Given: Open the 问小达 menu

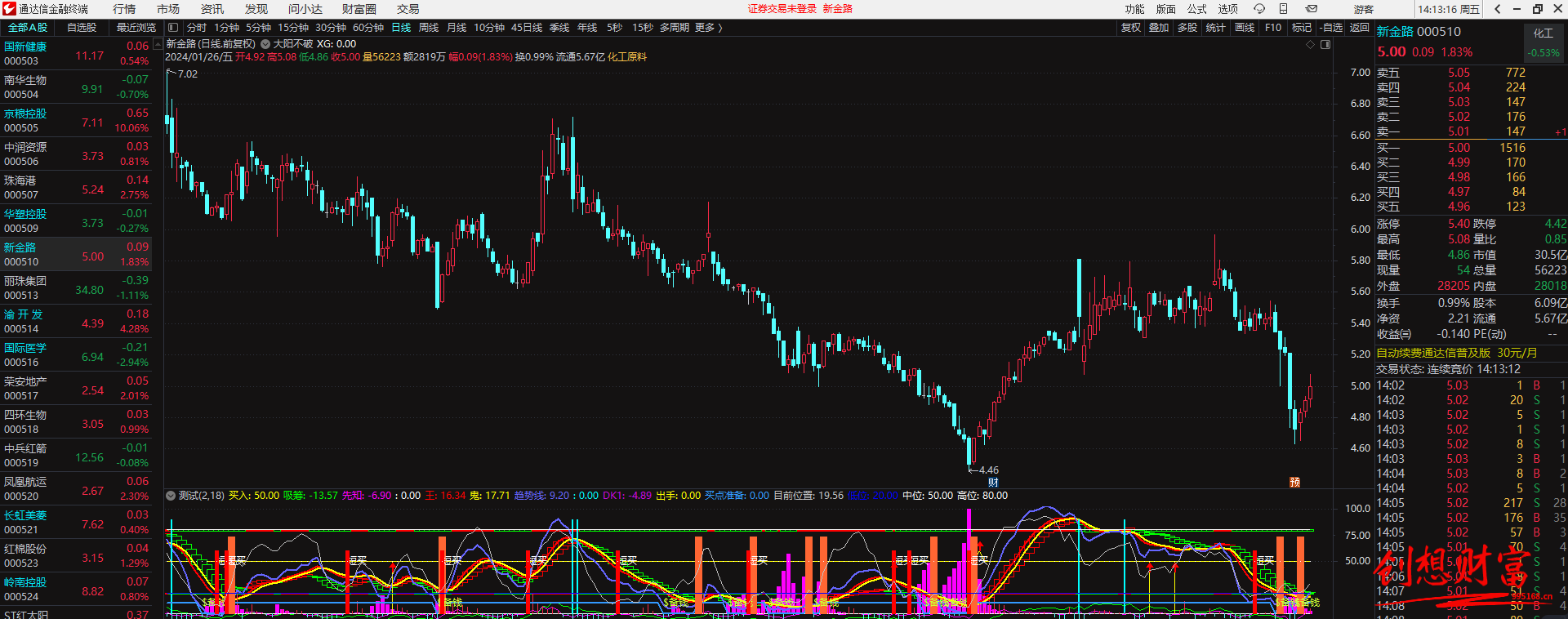Looking at the screenshot, I should [305, 9].
